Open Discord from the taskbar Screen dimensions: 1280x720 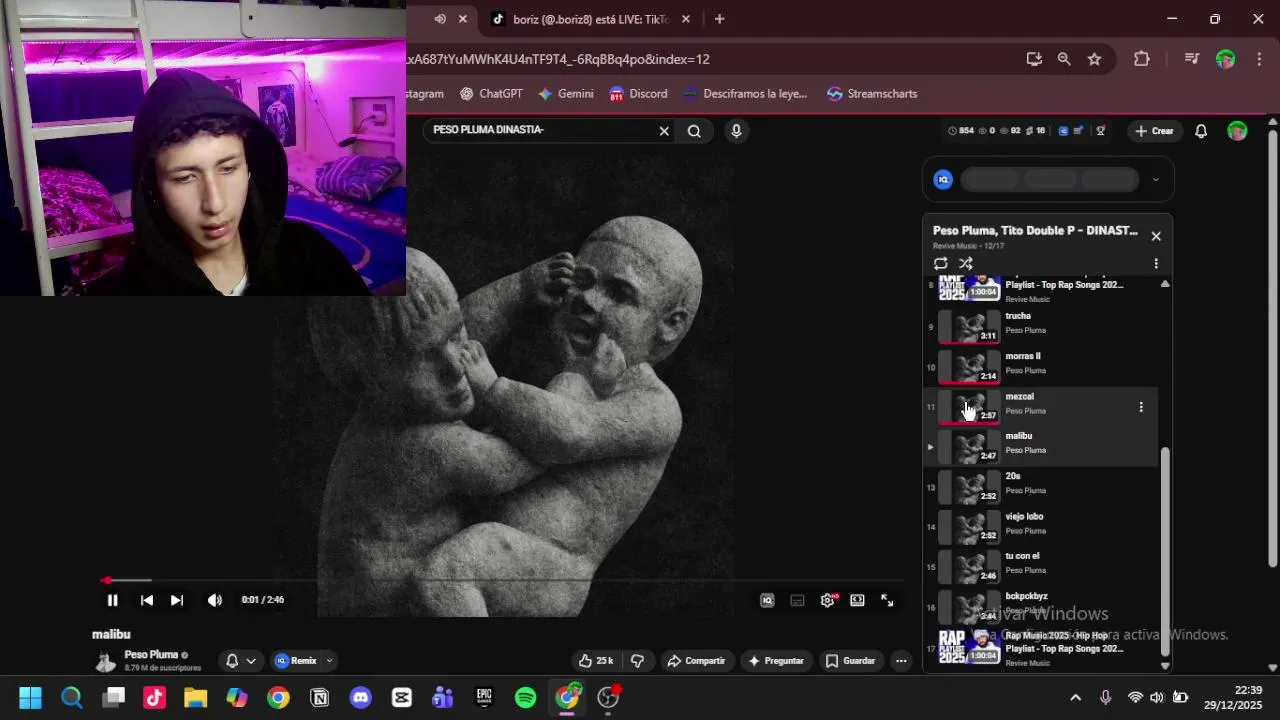coord(360,698)
